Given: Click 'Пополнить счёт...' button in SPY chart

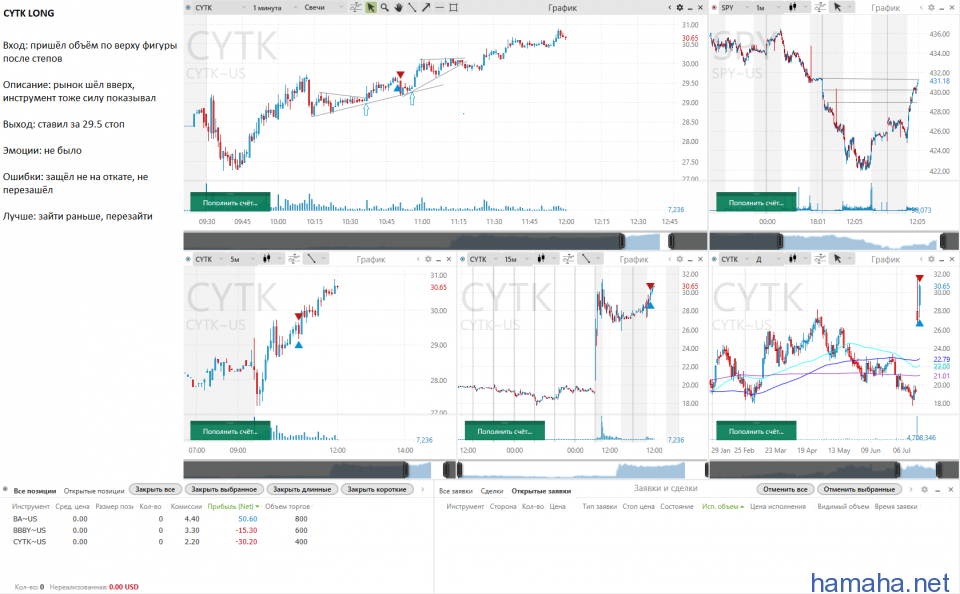Looking at the screenshot, I should (x=756, y=201).
